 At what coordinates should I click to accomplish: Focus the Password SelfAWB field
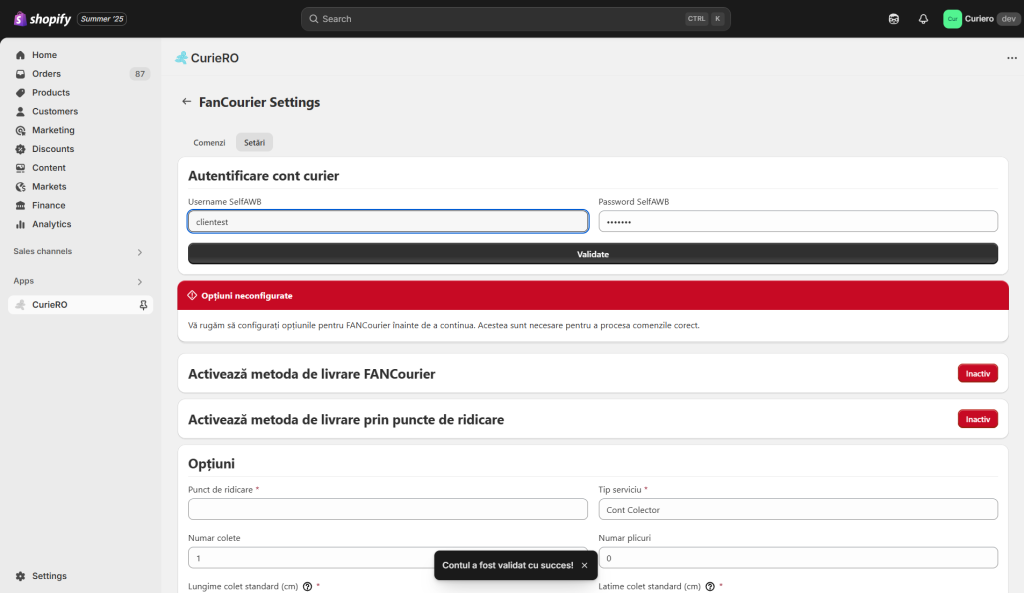pos(798,221)
